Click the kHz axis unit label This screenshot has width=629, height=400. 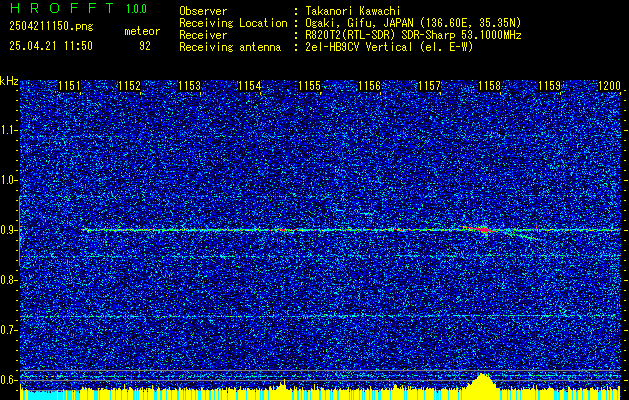pos(9,81)
